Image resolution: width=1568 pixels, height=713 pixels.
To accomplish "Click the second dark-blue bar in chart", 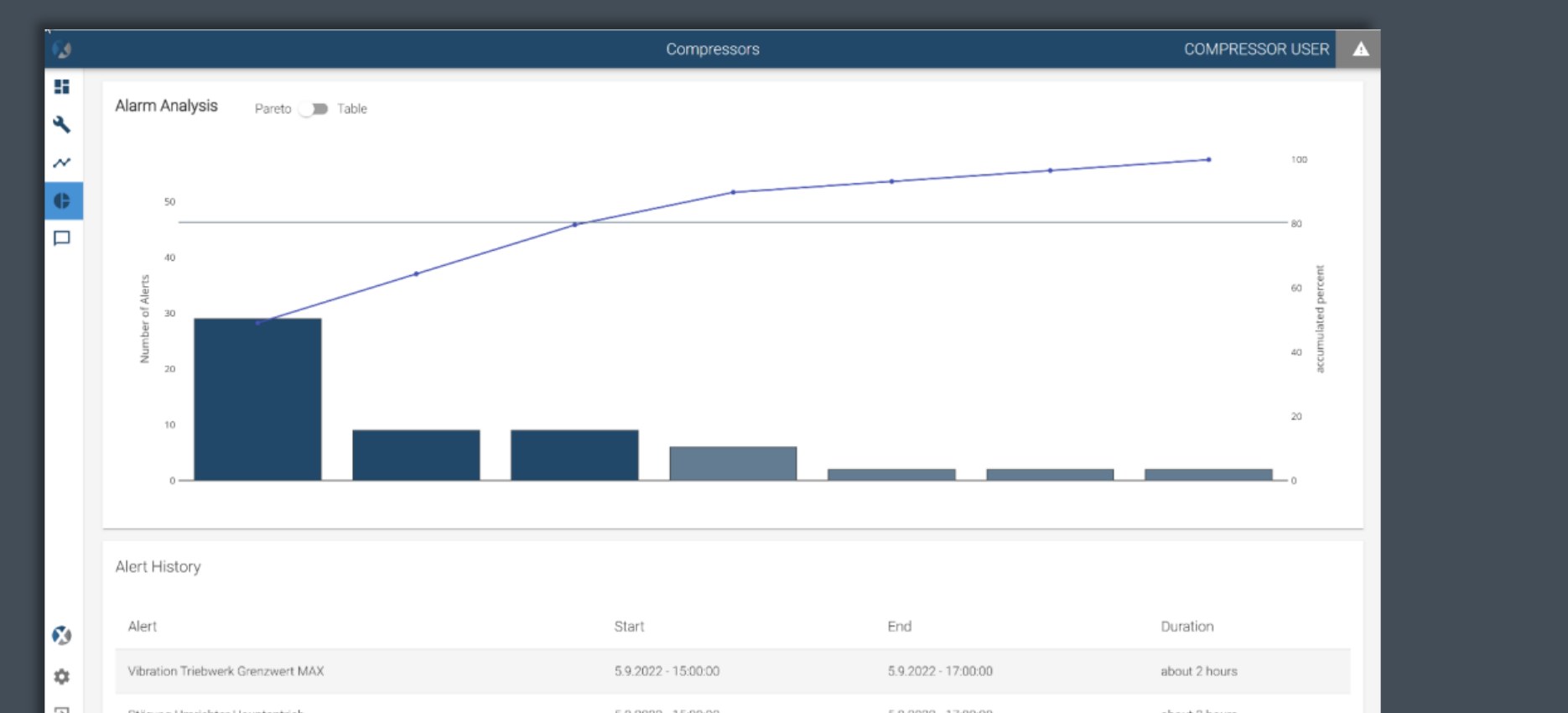I will 416,455.
